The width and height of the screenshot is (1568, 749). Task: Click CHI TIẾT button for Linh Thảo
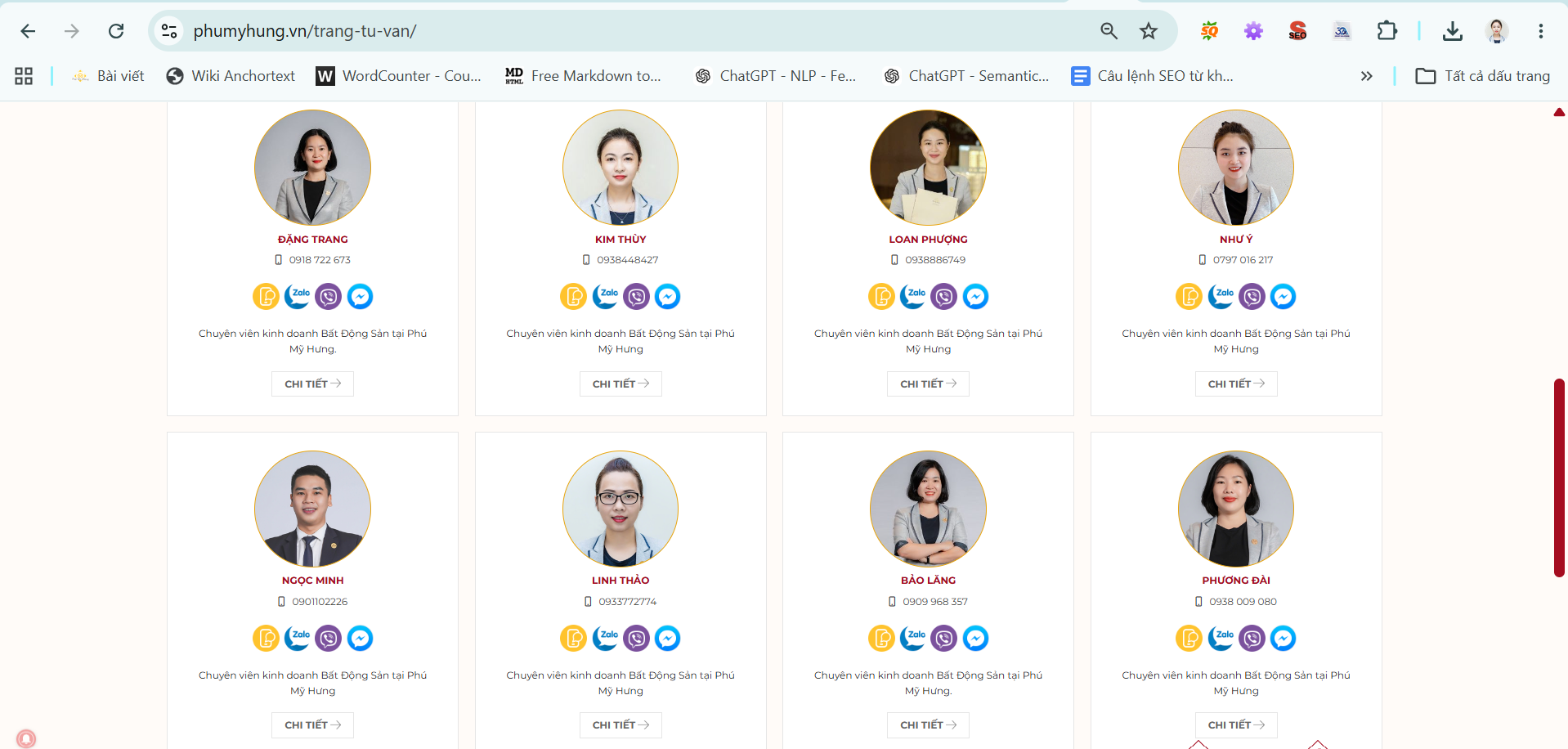click(x=620, y=725)
